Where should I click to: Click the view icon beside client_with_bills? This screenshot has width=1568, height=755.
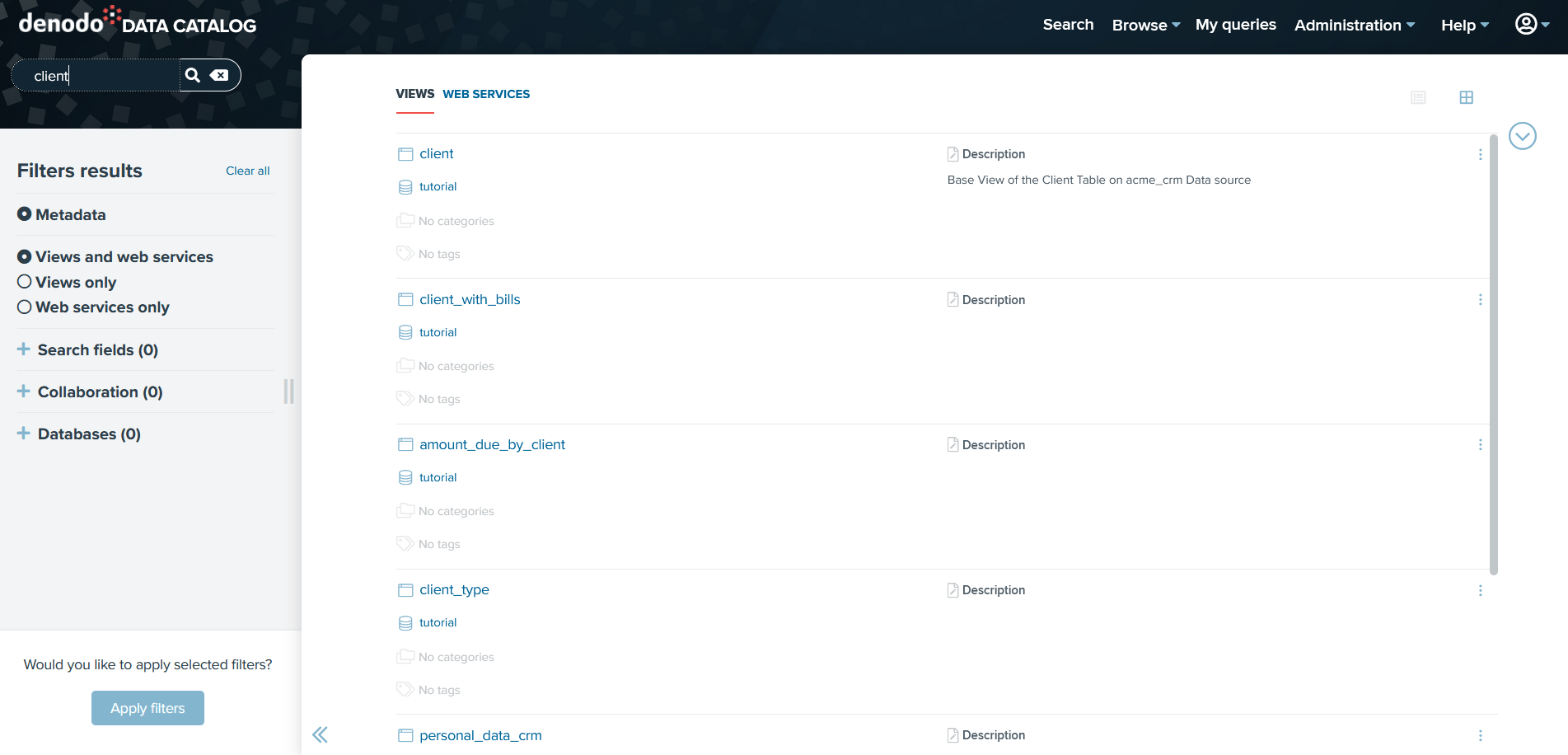click(405, 299)
